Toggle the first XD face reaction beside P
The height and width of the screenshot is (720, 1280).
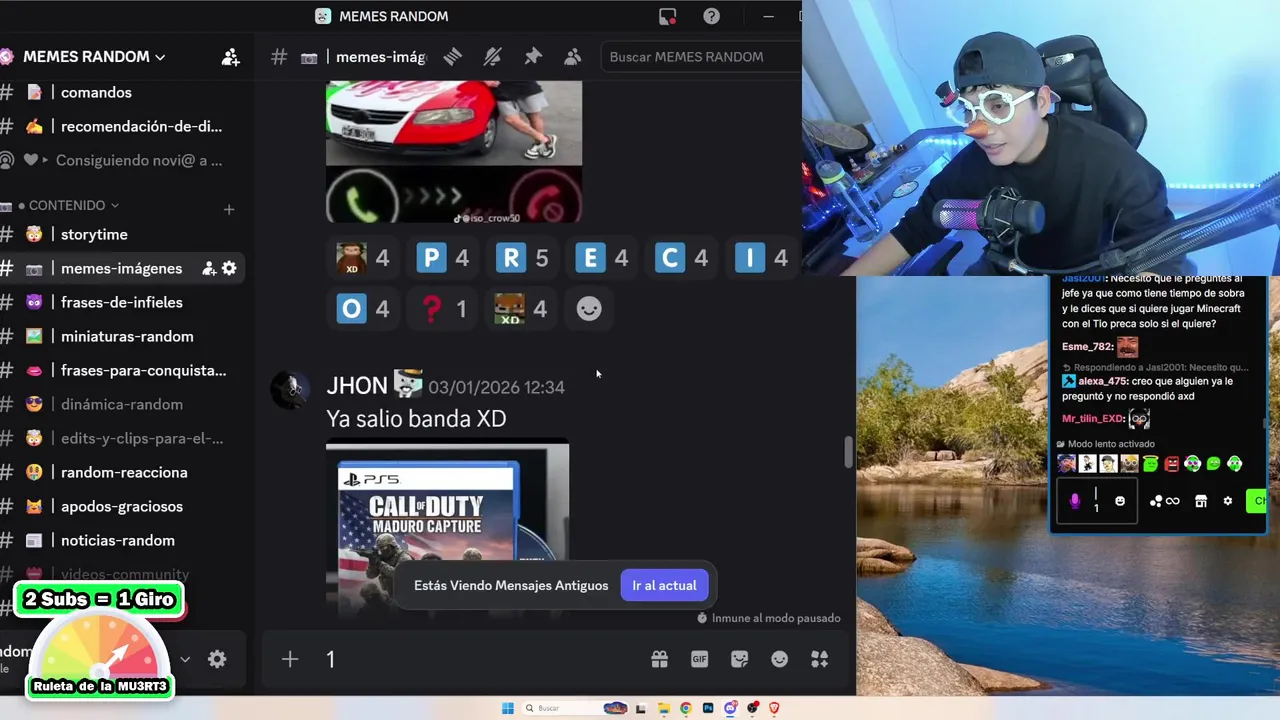pyautogui.click(x=363, y=258)
